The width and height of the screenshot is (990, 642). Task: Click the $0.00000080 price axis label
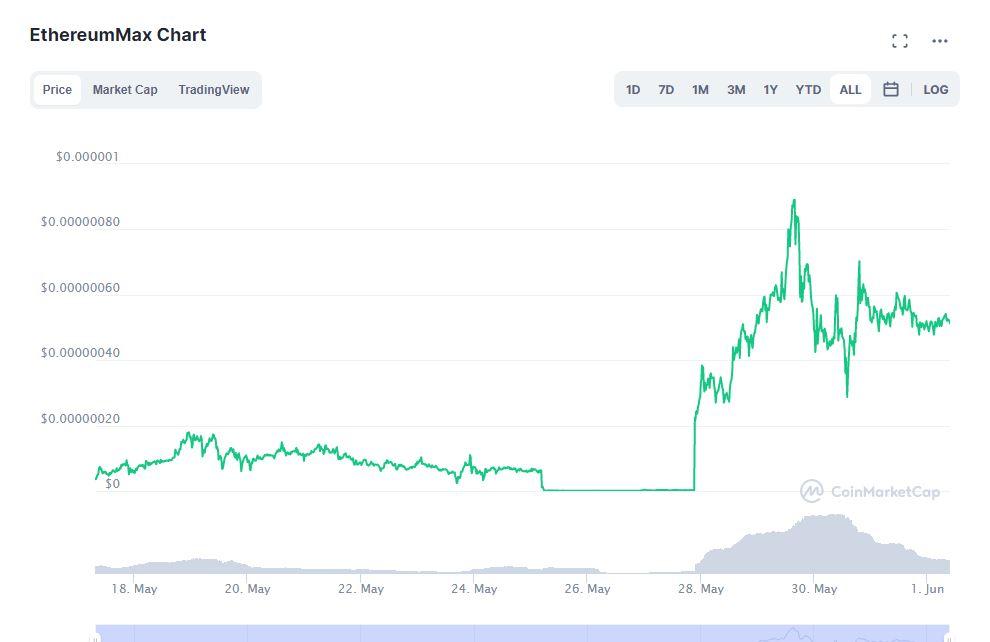[80, 222]
